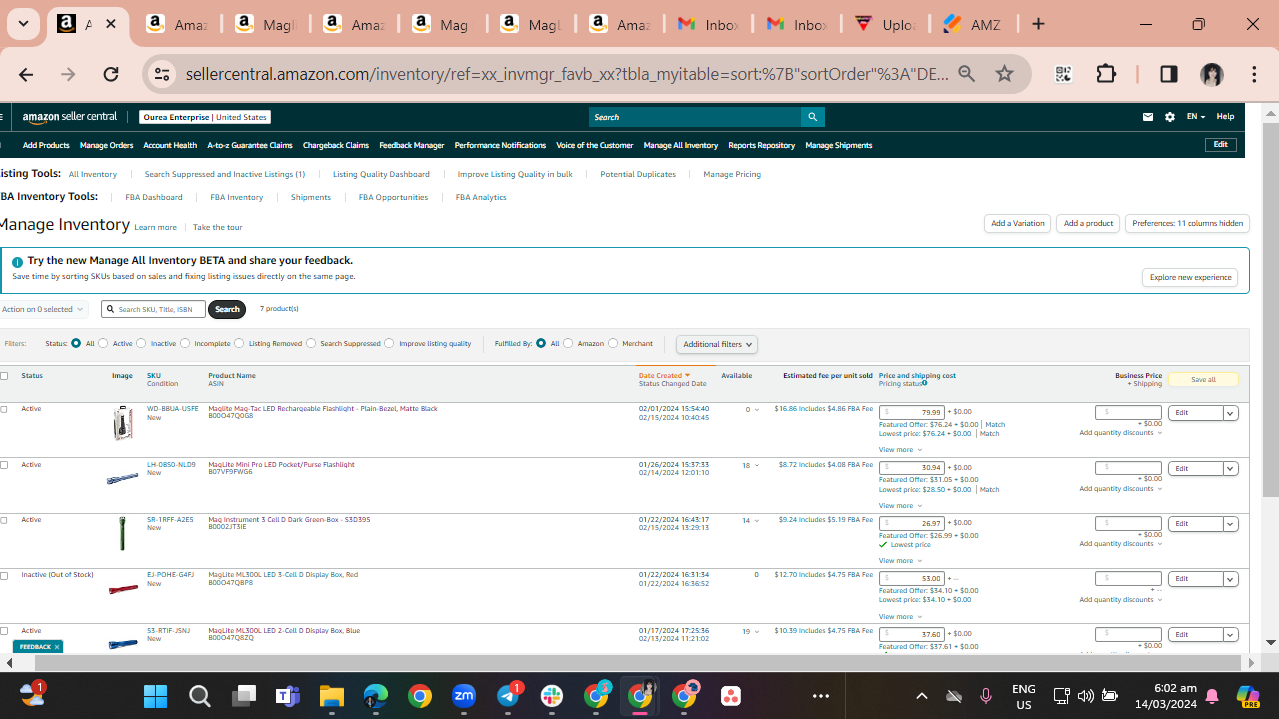
Task: Open the Windows Start menu
Action: coord(155,695)
